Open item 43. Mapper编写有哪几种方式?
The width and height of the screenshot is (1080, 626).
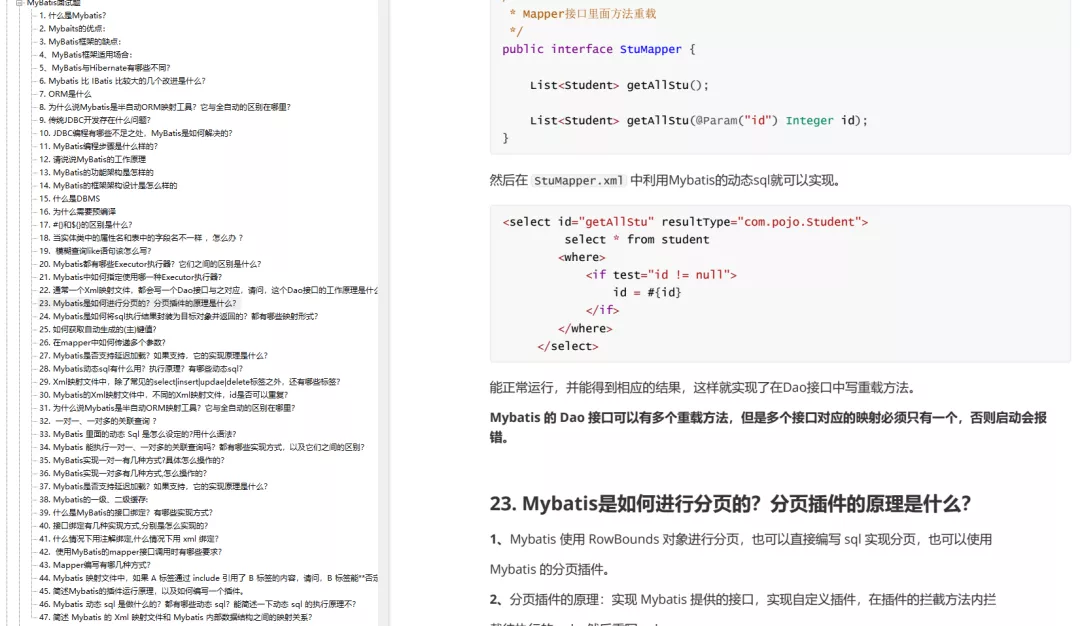point(94,565)
